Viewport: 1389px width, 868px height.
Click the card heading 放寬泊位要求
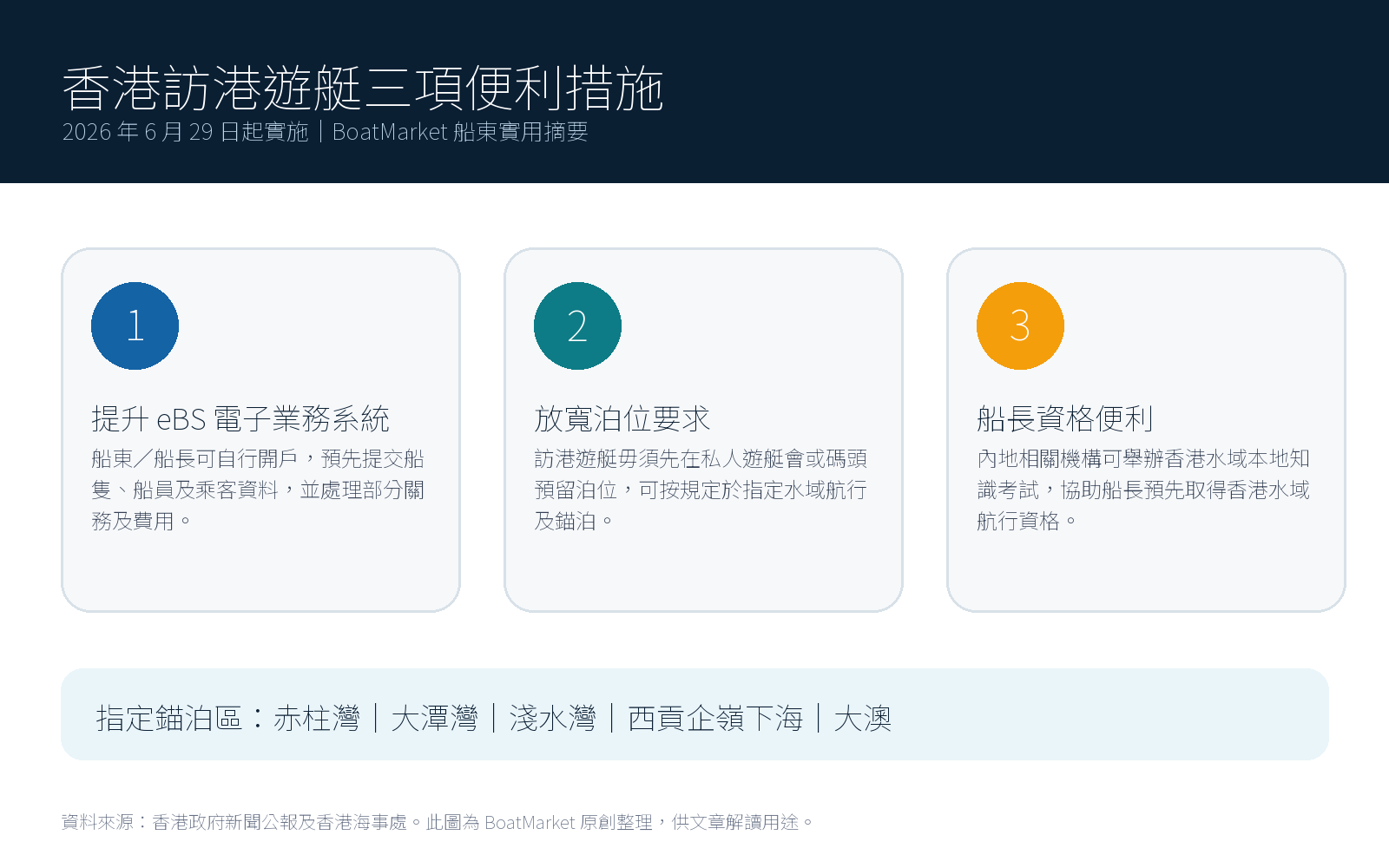tap(622, 419)
